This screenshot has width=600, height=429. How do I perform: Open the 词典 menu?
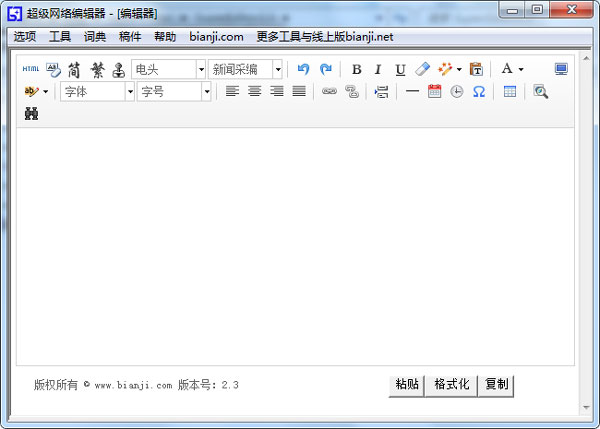pyautogui.click(x=95, y=36)
